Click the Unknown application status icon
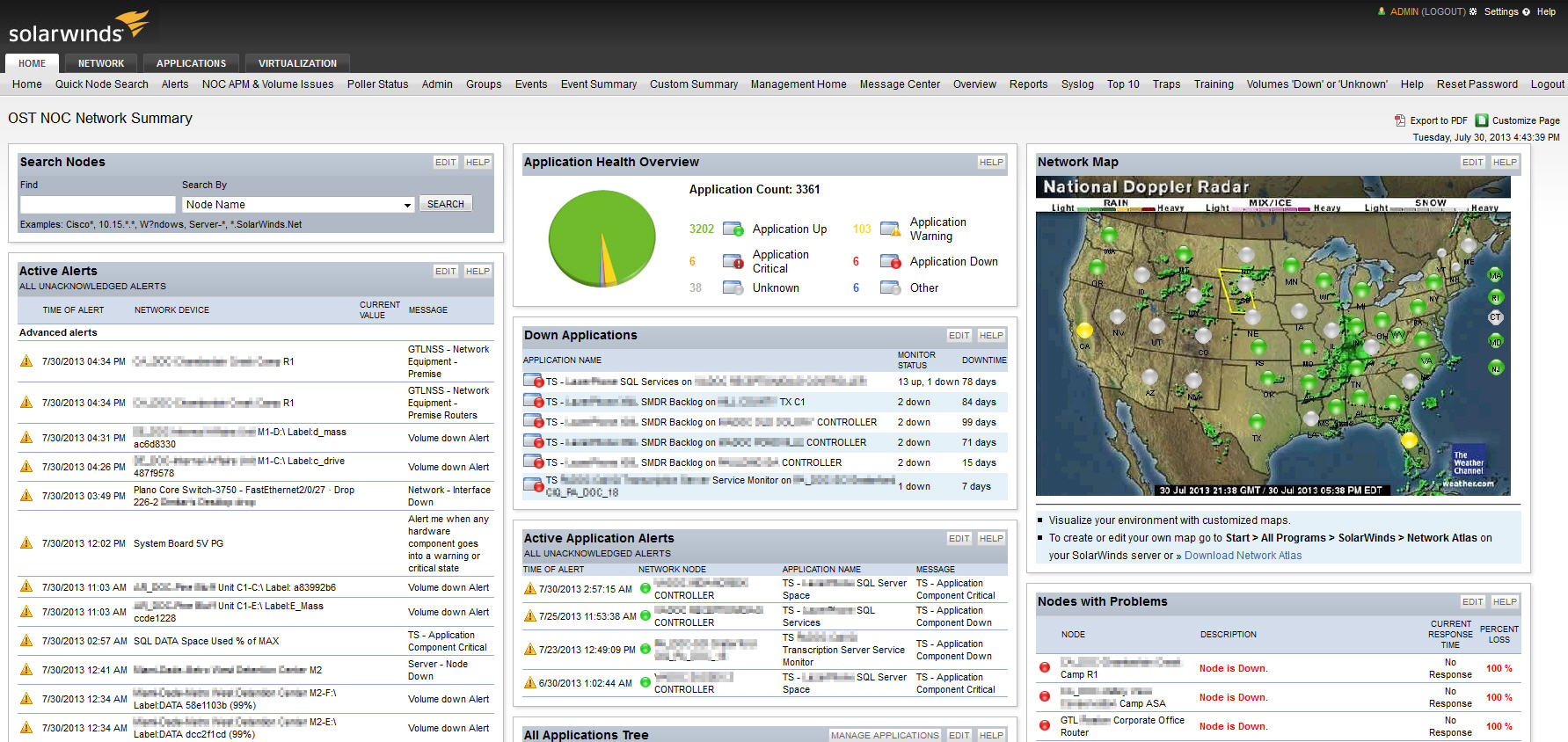1568x742 pixels. click(733, 287)
